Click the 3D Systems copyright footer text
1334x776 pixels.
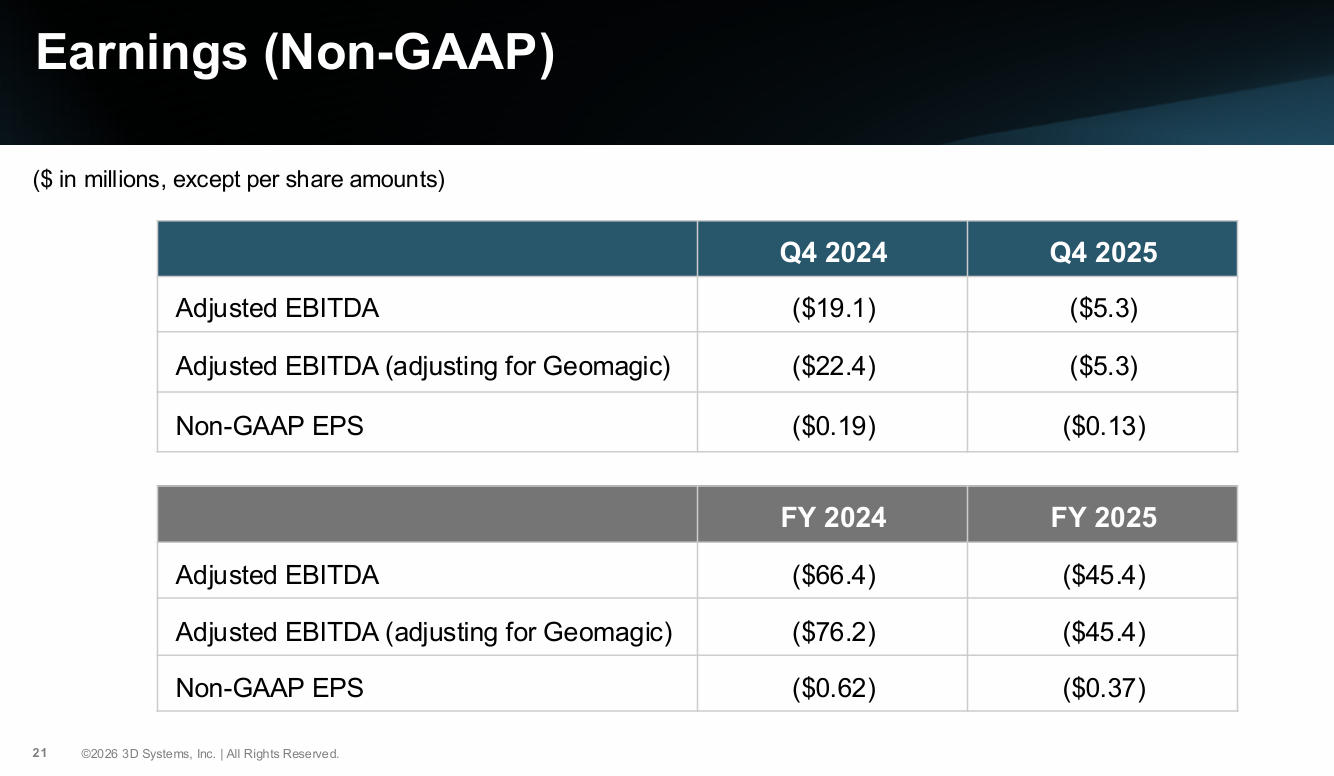(210, 754)
